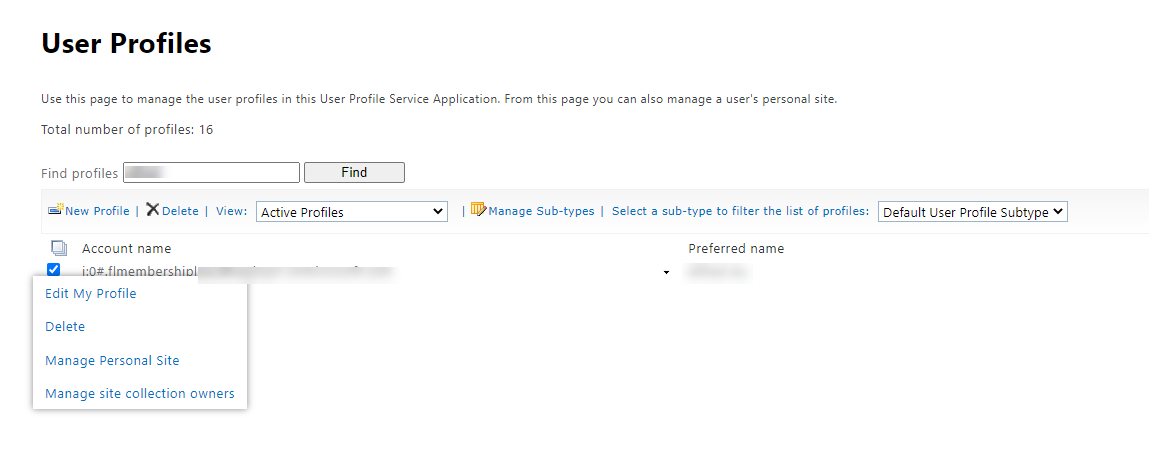
Task: Click the X delete icon in toolbar
Action: 152,210
